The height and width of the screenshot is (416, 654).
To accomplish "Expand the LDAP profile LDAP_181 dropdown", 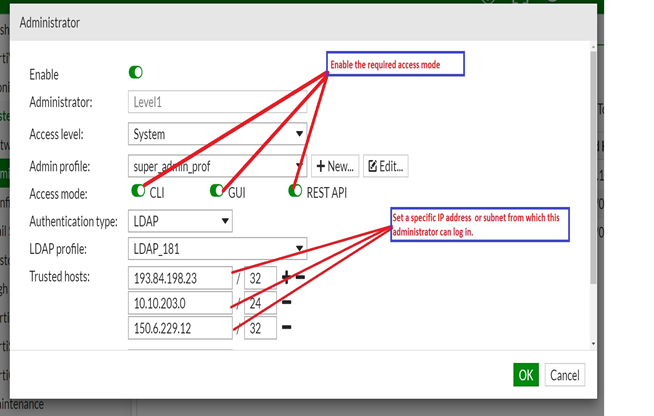I will (218, 249).
